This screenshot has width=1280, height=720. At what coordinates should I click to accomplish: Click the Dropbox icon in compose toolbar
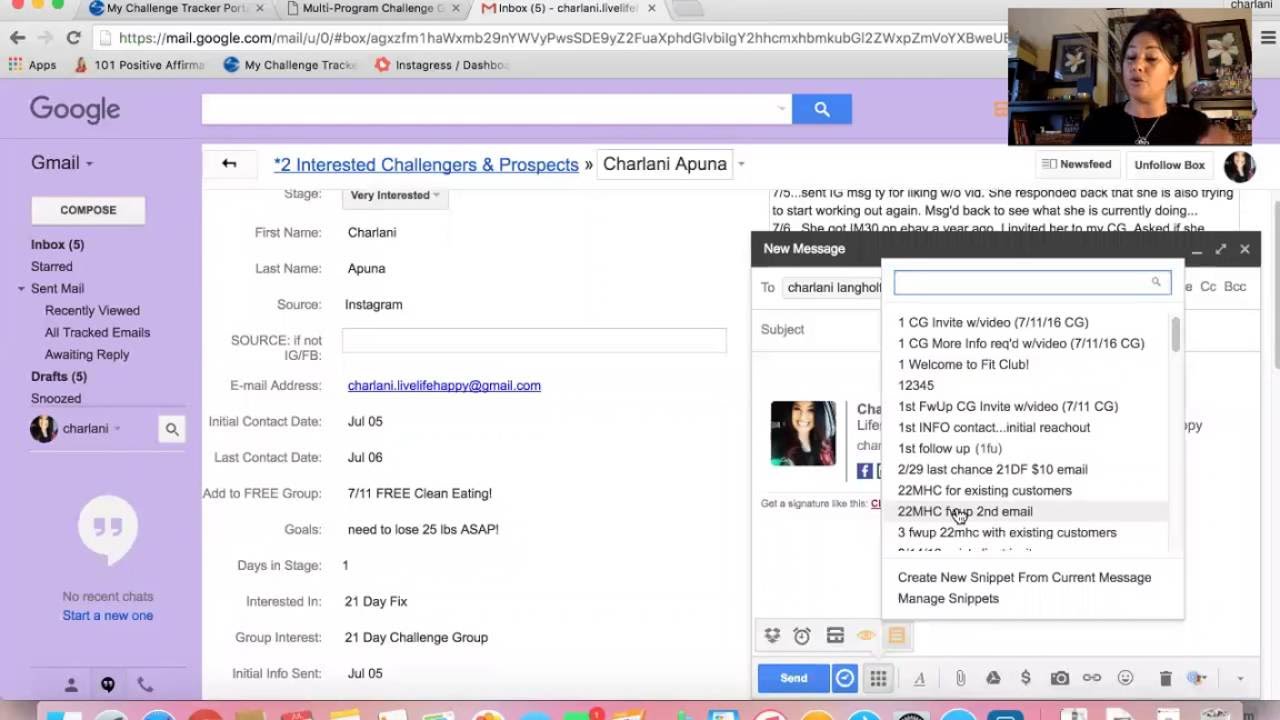[x=772, y=636]
